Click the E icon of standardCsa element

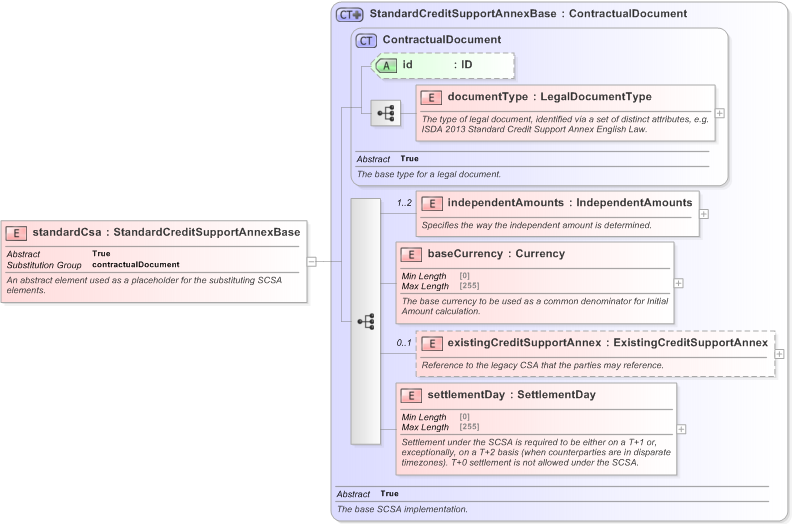pos(16,233)
